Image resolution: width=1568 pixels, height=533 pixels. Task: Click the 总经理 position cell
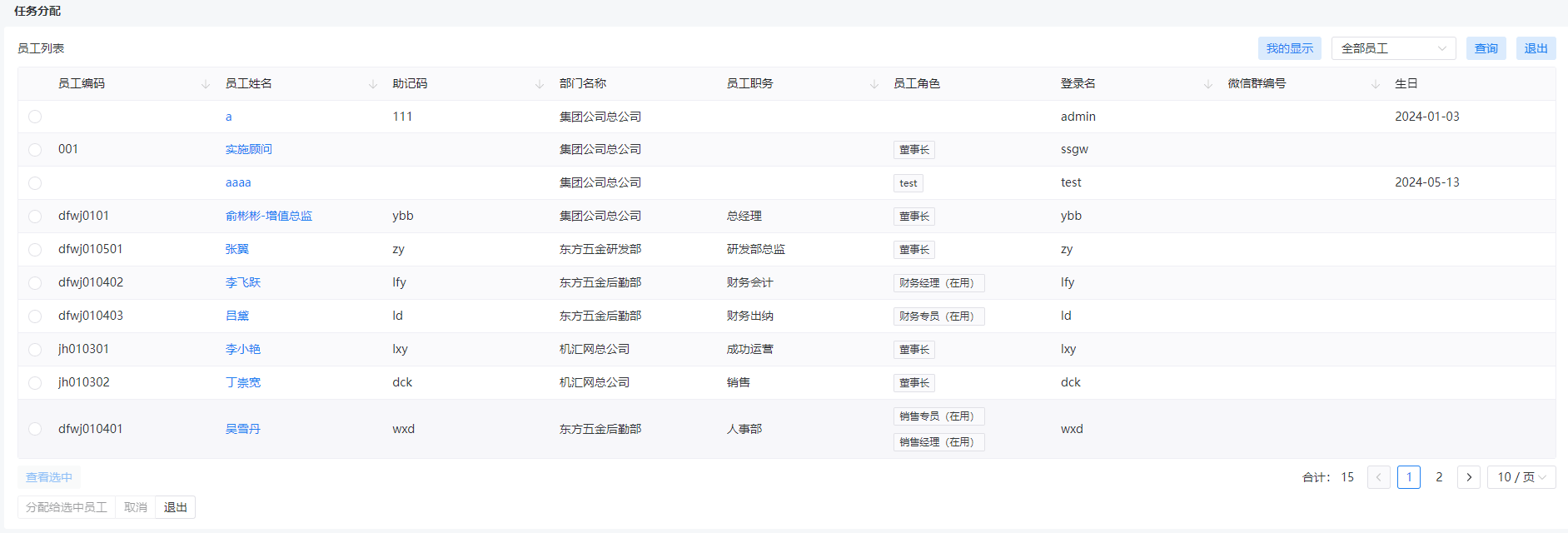(744, 216)
